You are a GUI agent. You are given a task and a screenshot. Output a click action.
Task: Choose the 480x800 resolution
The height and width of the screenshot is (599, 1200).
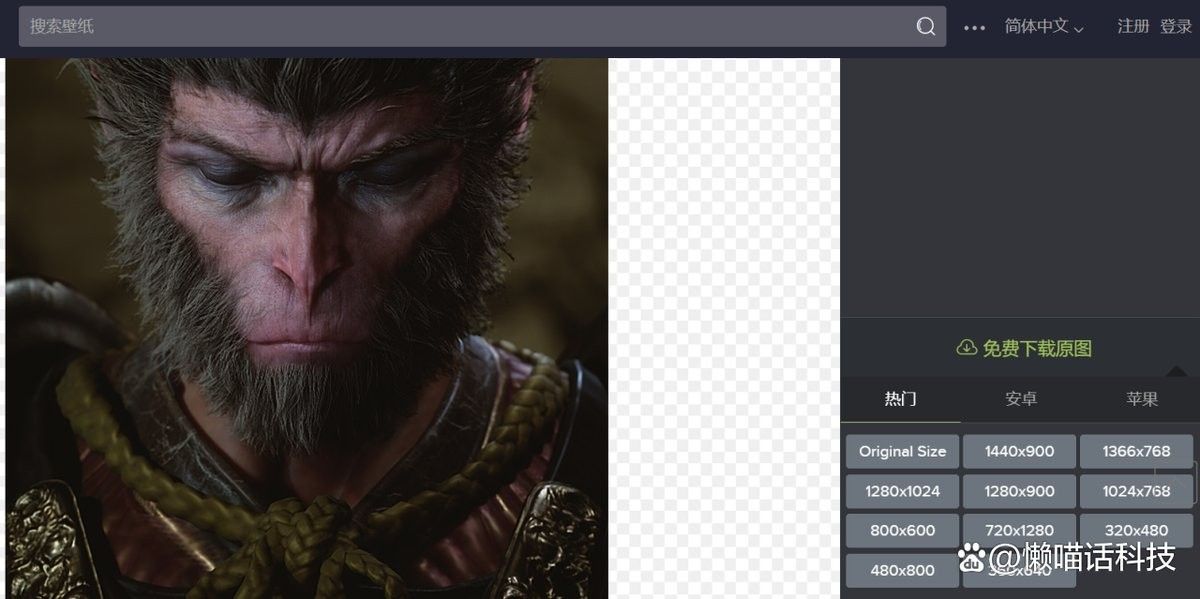click(x=902, y=570)
